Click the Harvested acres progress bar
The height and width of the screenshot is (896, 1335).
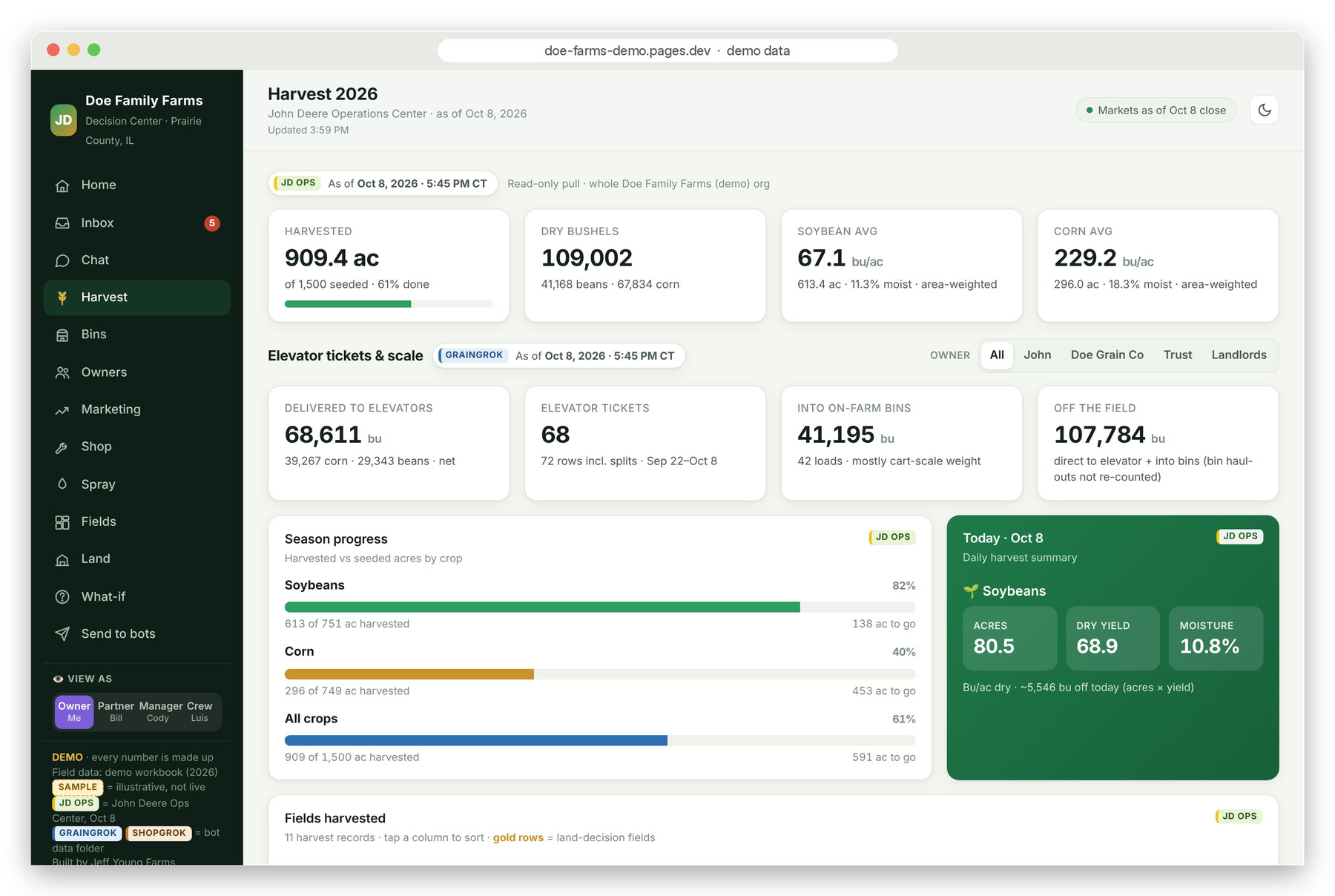[x=389, y=304]
